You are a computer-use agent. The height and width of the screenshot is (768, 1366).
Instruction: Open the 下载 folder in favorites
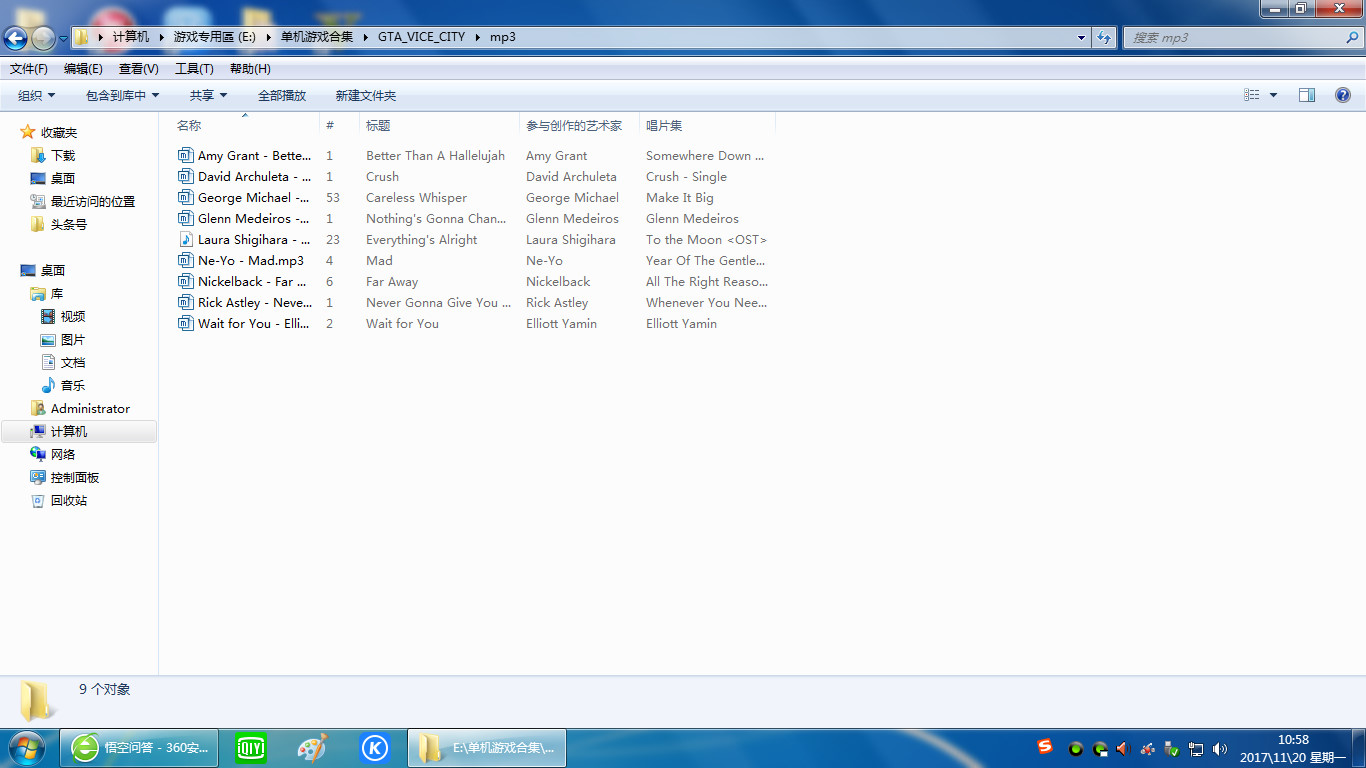tap(63, 155)
